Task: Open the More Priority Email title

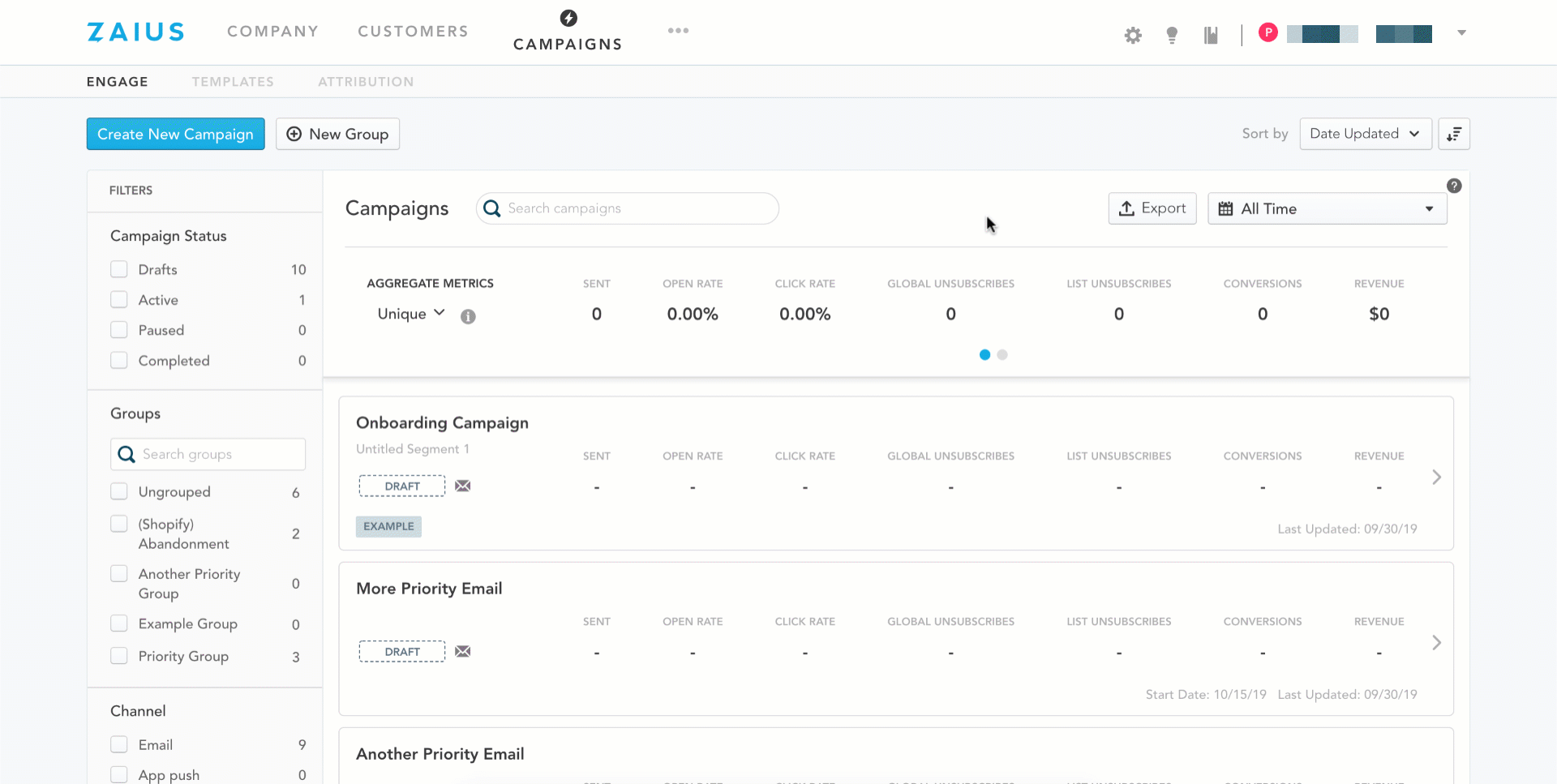Action: click(429, 589)
